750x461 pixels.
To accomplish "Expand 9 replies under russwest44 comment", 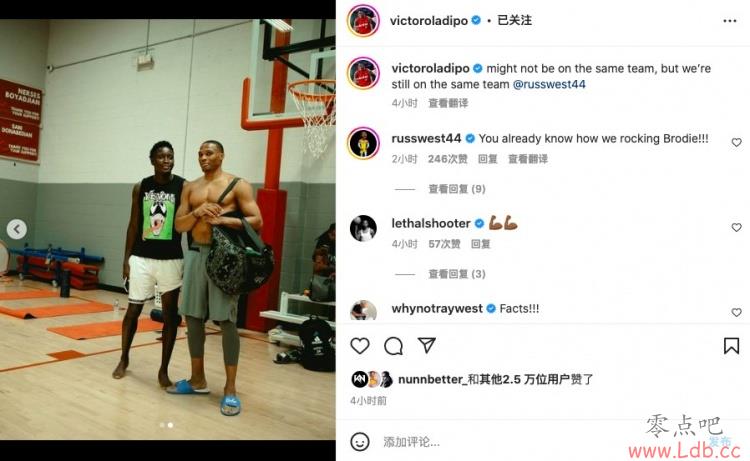I will click(456, 189).
